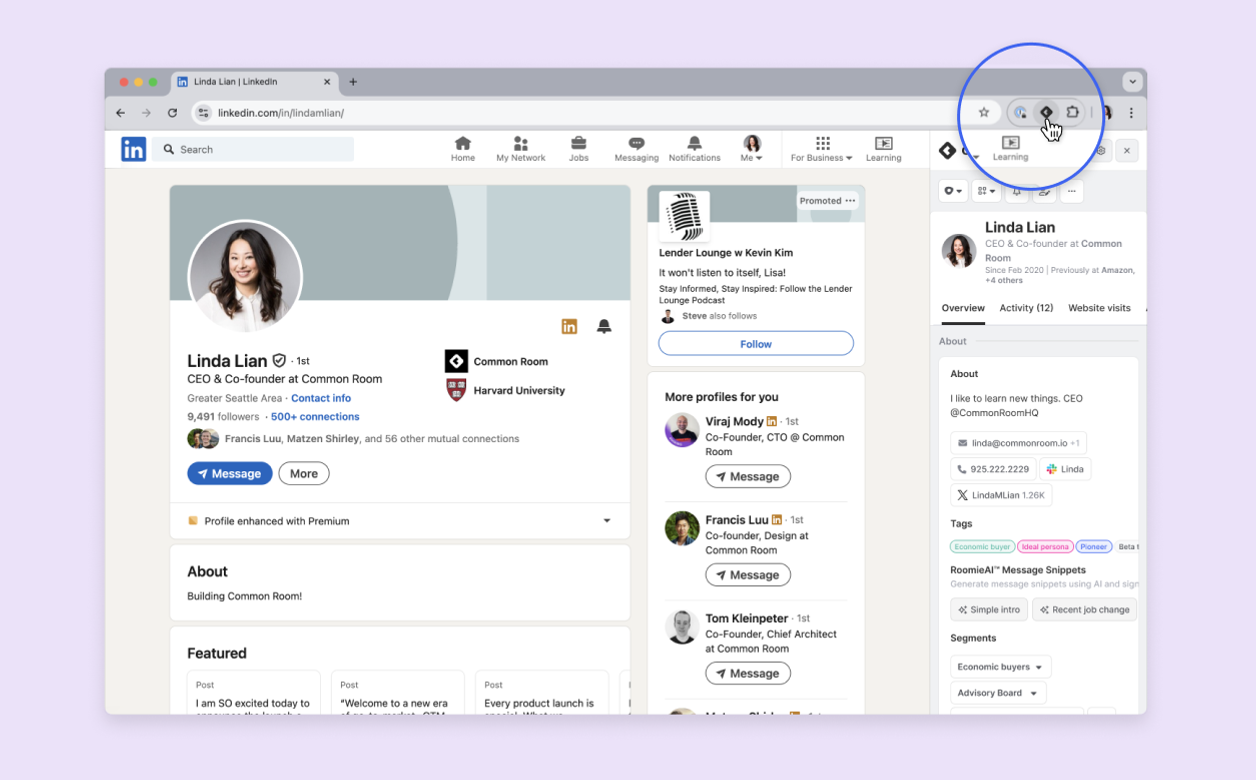Switch to the Website visits tab
The height and width of the screenshot is (780, 1256).
point(1099,308)
